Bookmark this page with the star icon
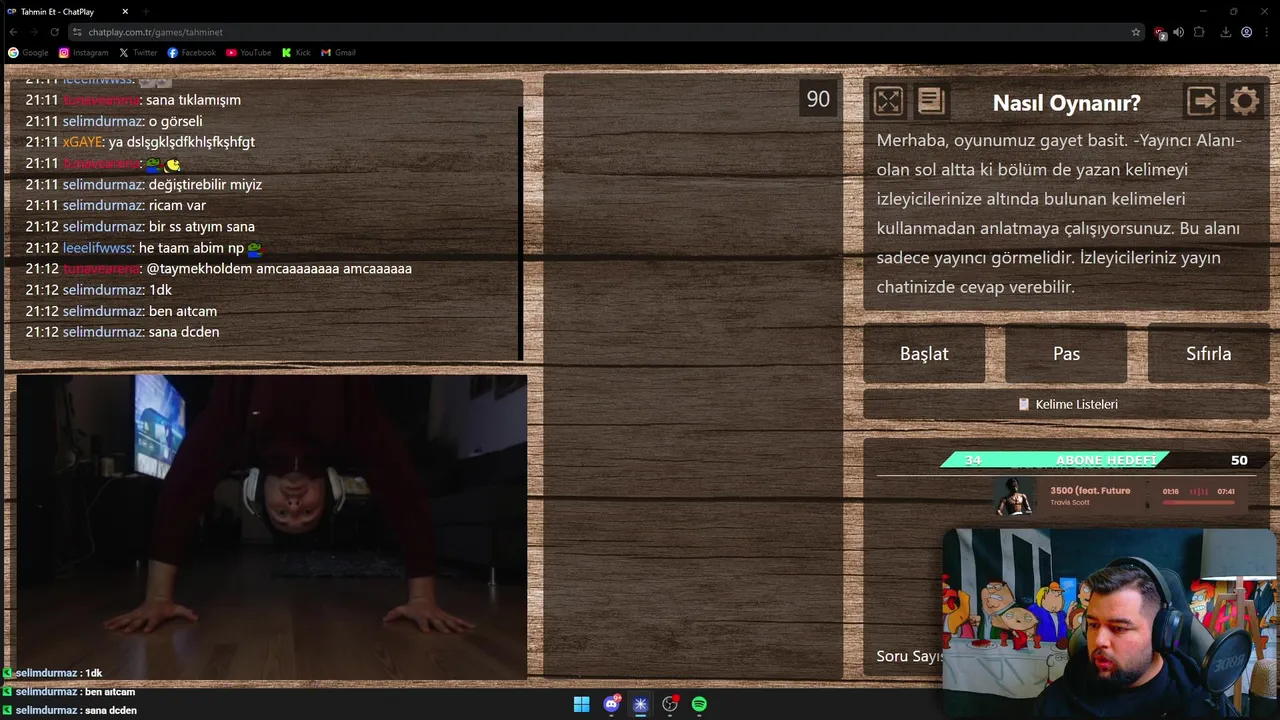The height and width of the screenshot is (720, 1280). (1136, 32)
